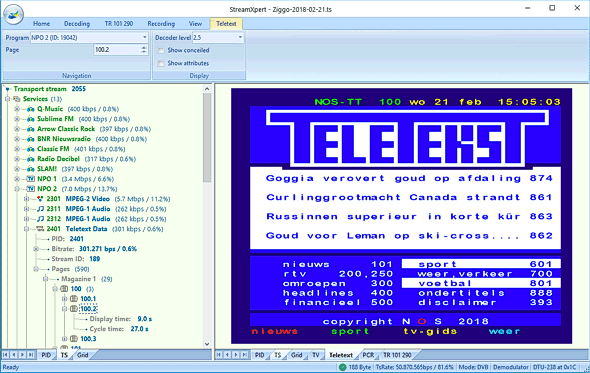Enable the Show concealed checkbox
590x373 pixels.
tap(161, 50)
